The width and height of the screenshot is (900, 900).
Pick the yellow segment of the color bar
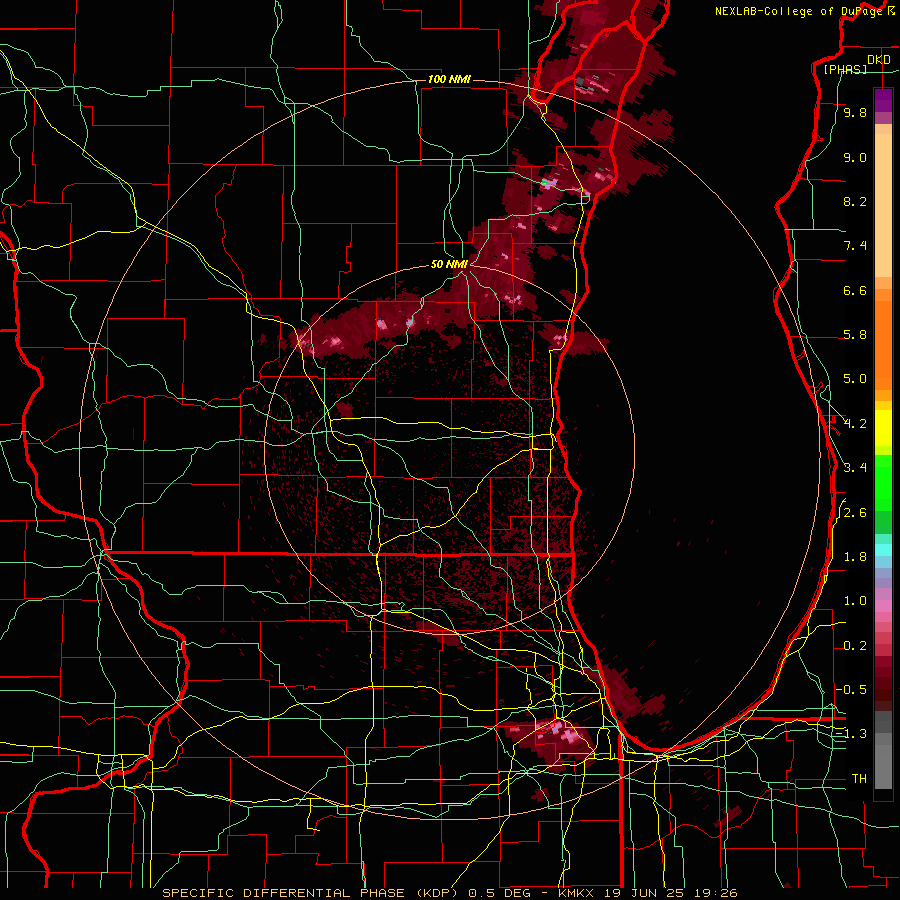883,428
